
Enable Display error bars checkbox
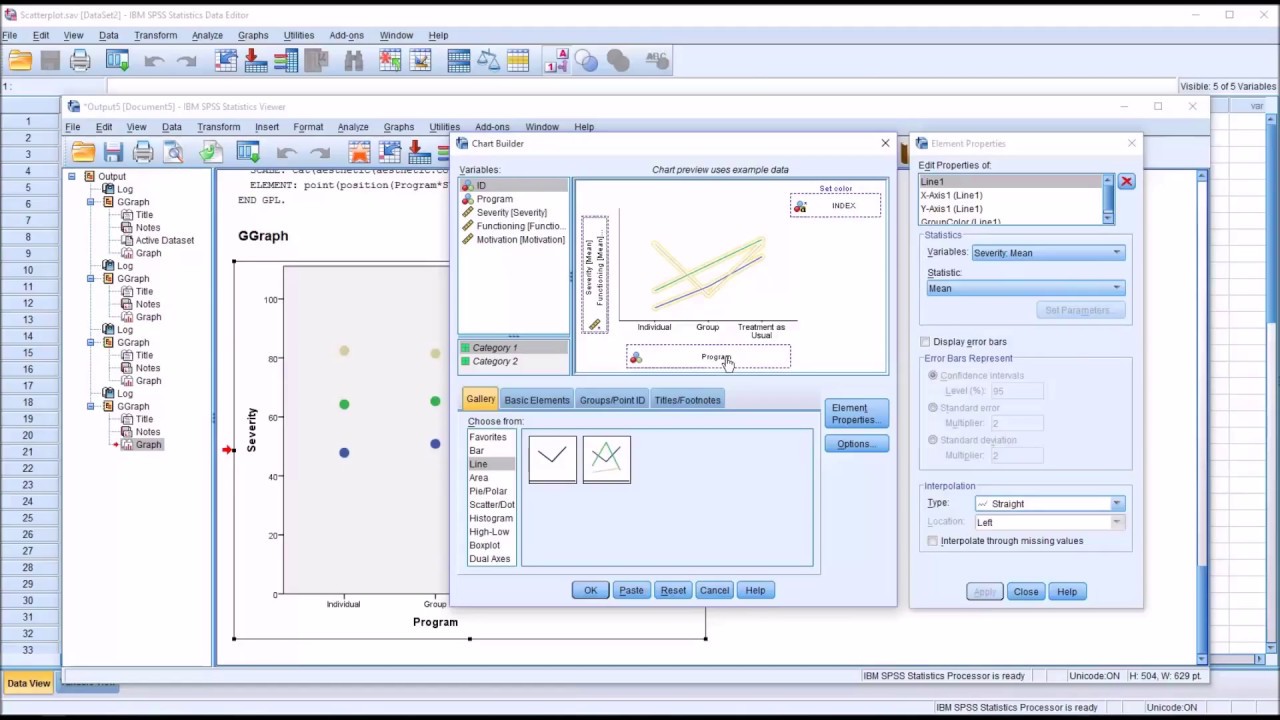[x=925, y=342]
